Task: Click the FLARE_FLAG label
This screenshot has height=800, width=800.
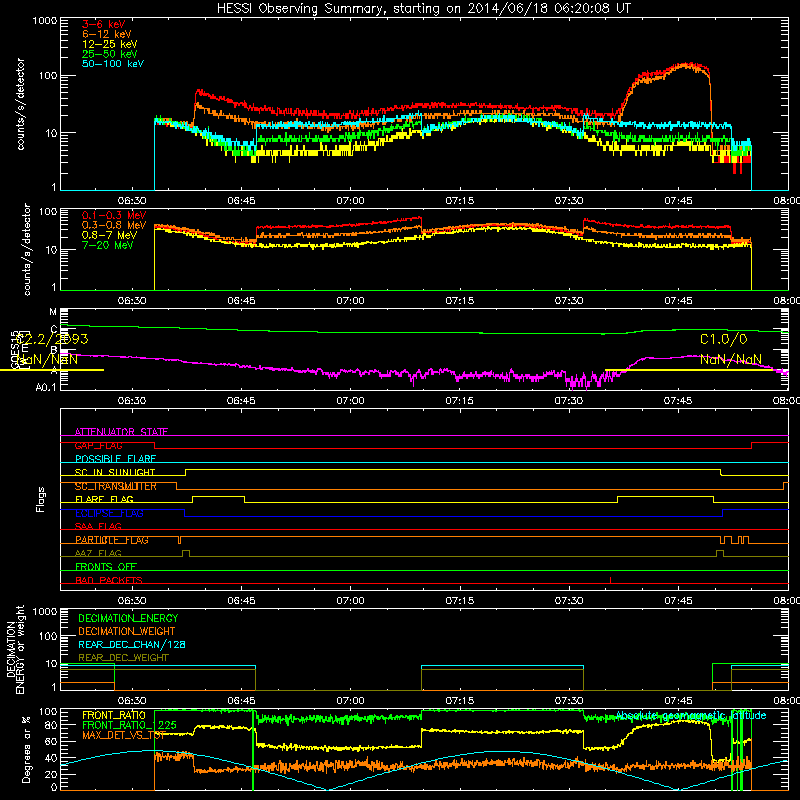Action: click(x=104, y=499)
